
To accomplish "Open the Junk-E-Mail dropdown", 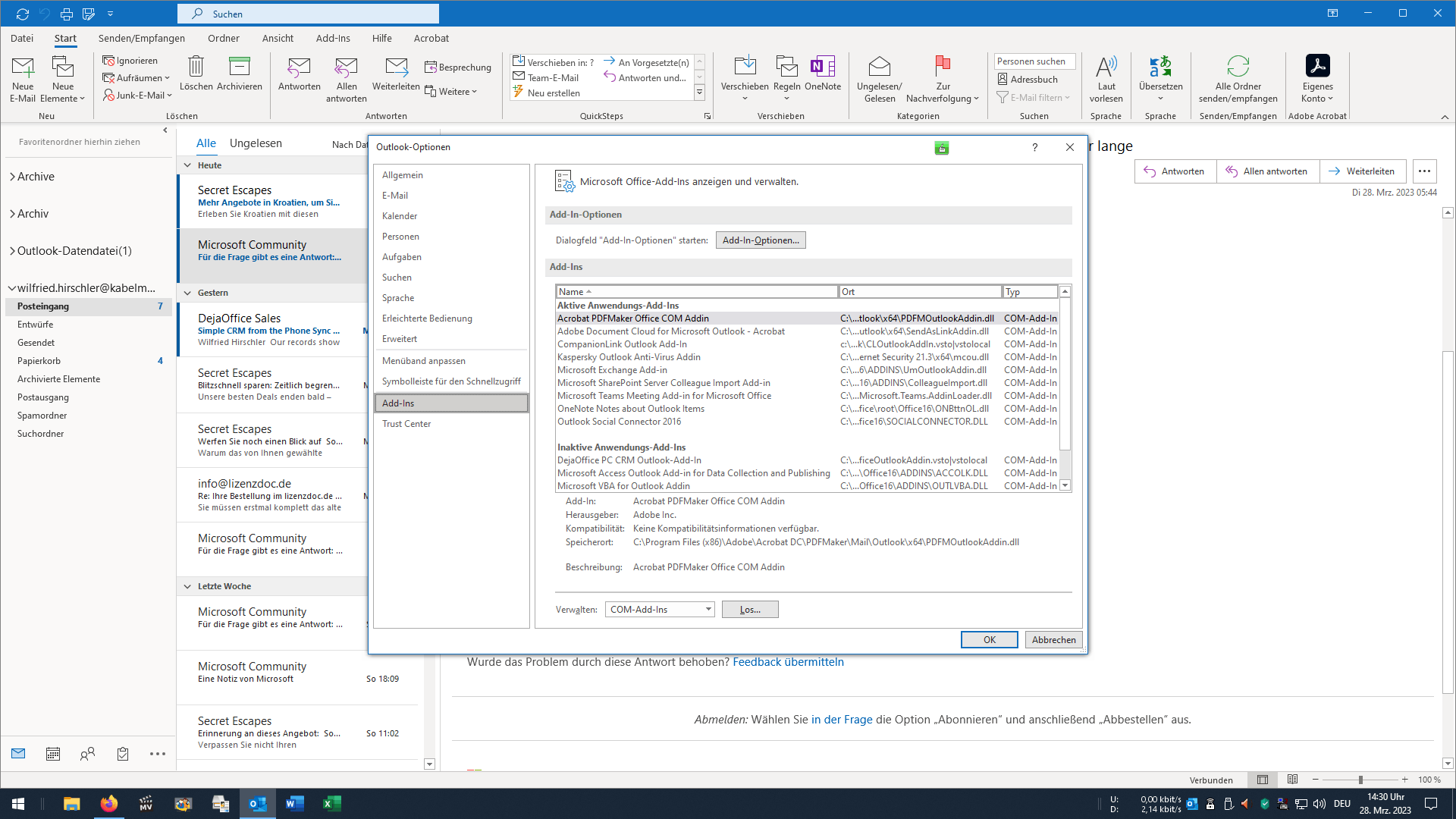I will (137, 96).
